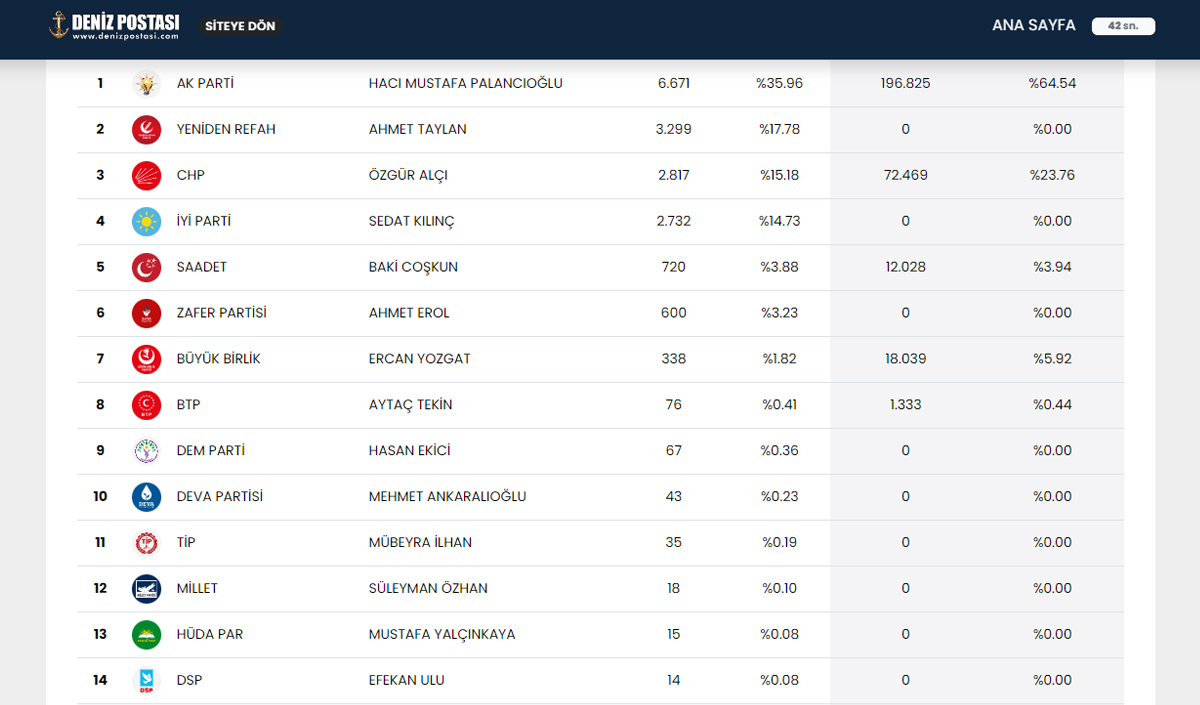Click the %35.96 vote percentage

[x=780, y=84]
